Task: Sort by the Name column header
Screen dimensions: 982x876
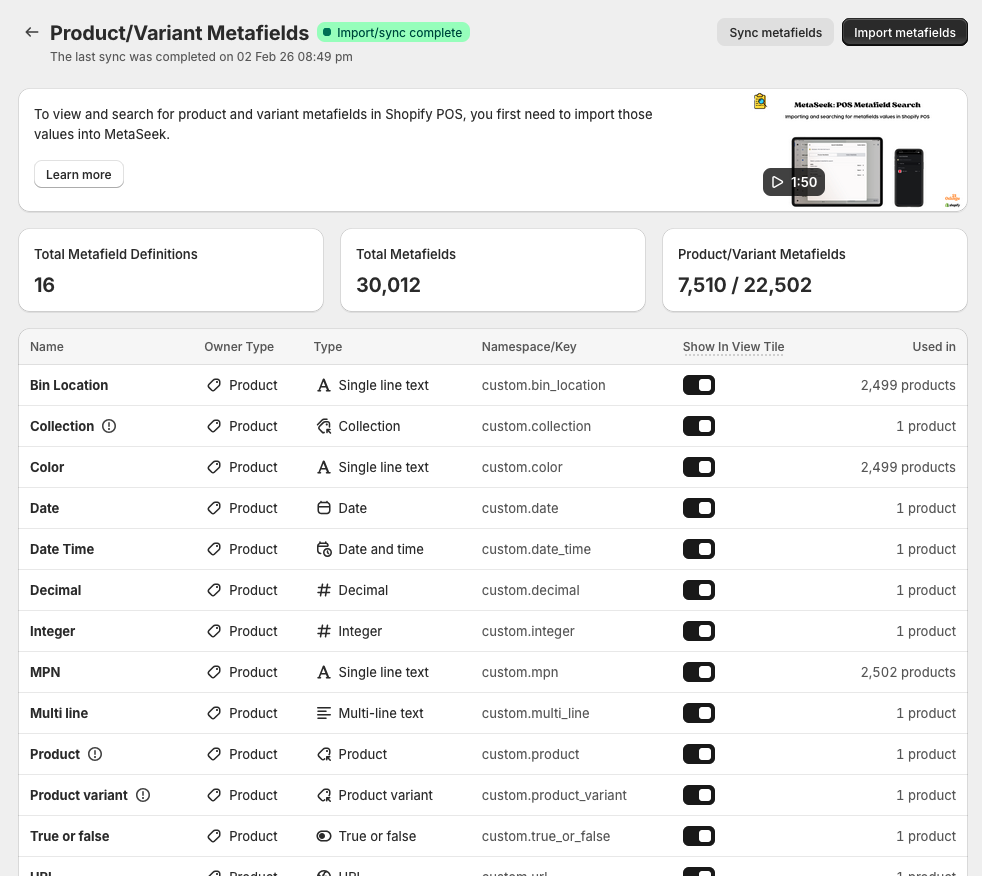Action: point(47,347)
